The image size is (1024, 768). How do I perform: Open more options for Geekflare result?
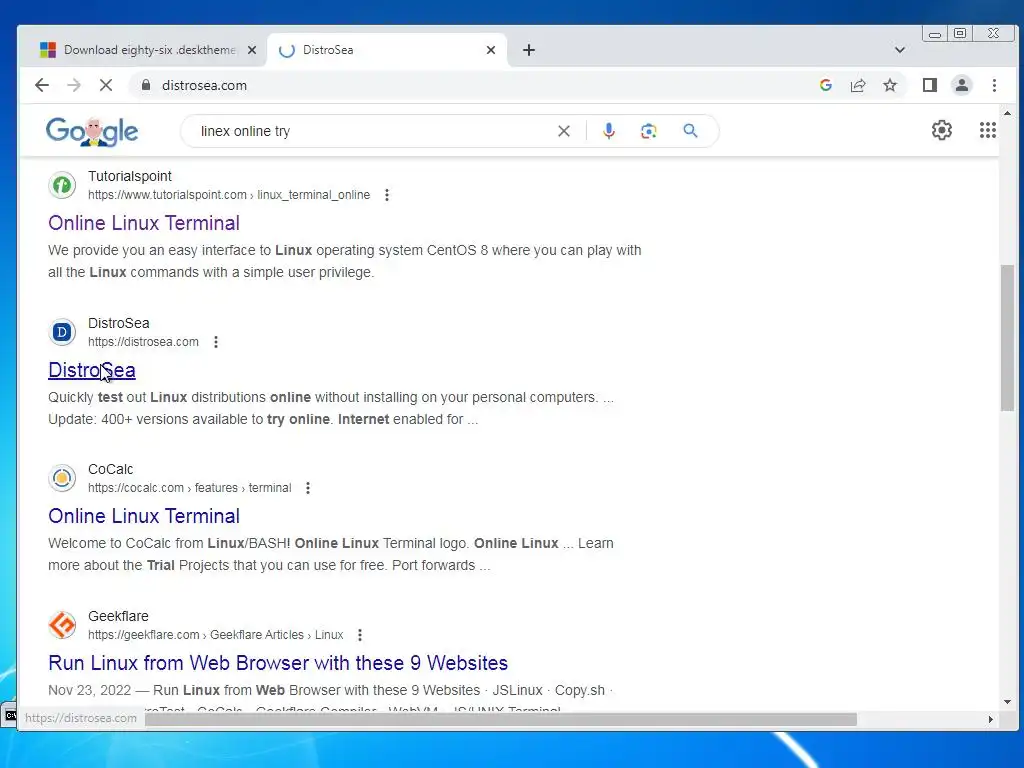point(359,635)
